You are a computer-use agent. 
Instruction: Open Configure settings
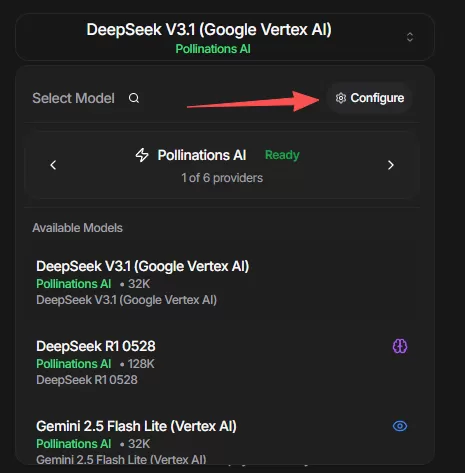(x=369, y=98)
